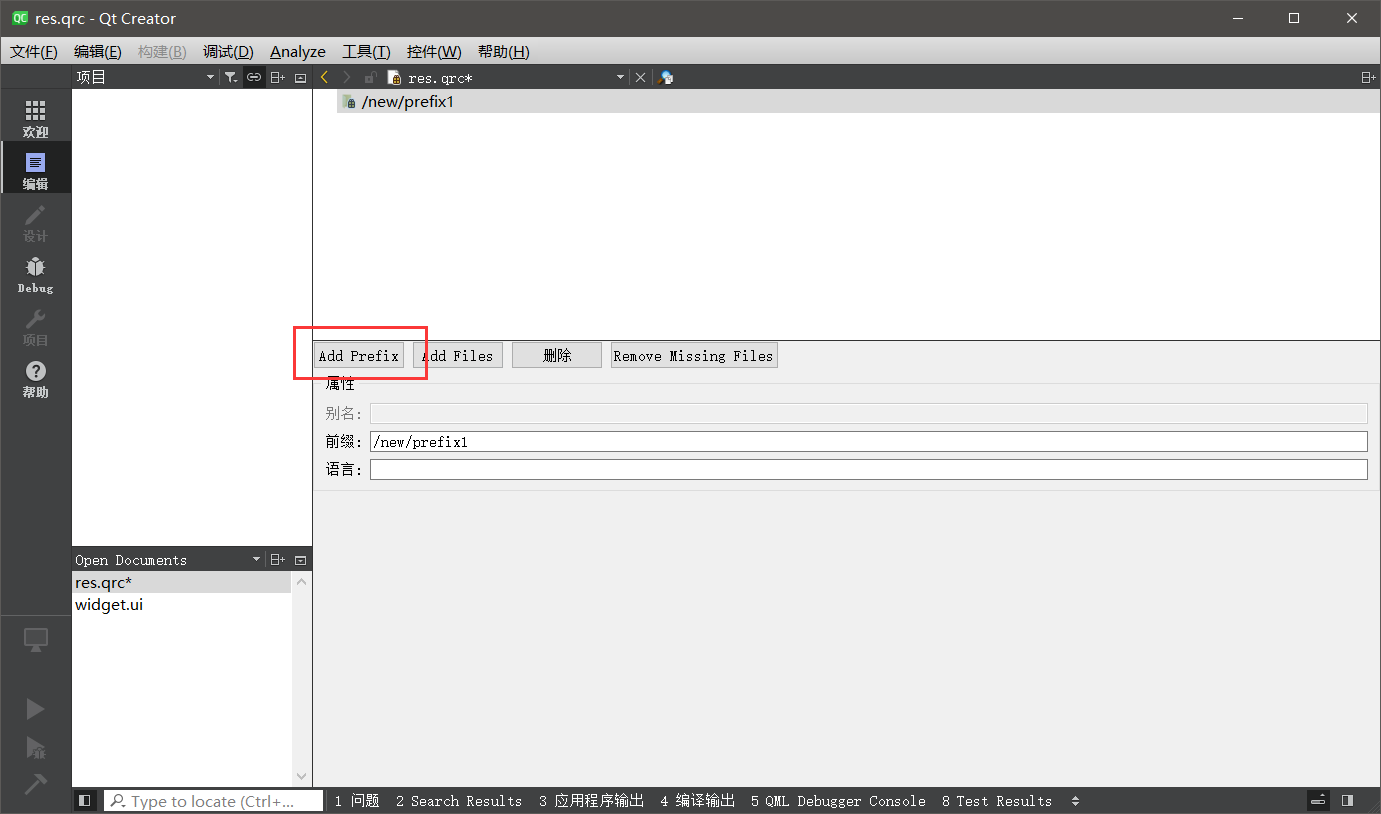The image size is (1381, 814).
Task: Open the 5 QML Debugger Console pane
Action: pyautogui.click(x=838, y=801)
